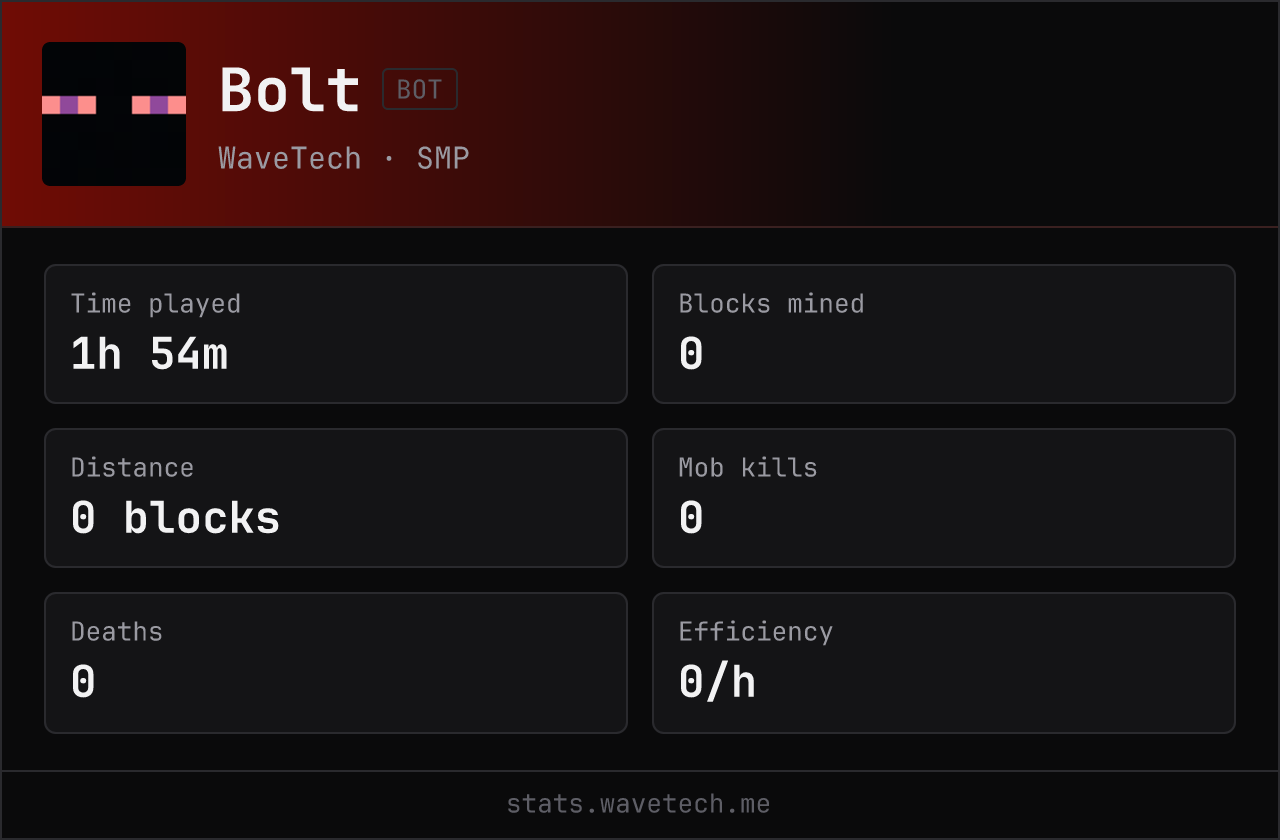Select the Bolt player name heading
1280x840 pixels.
coord(290,90)
